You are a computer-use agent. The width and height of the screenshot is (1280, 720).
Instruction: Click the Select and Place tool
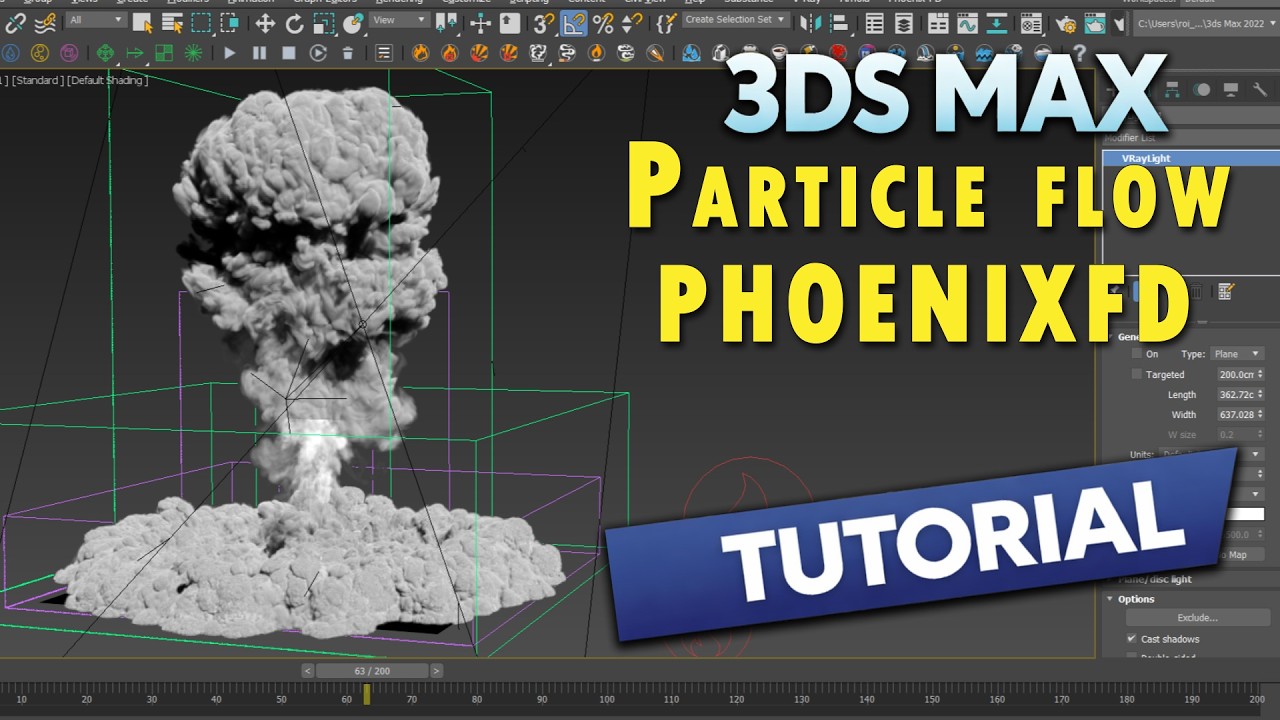[x=353, y=23]
